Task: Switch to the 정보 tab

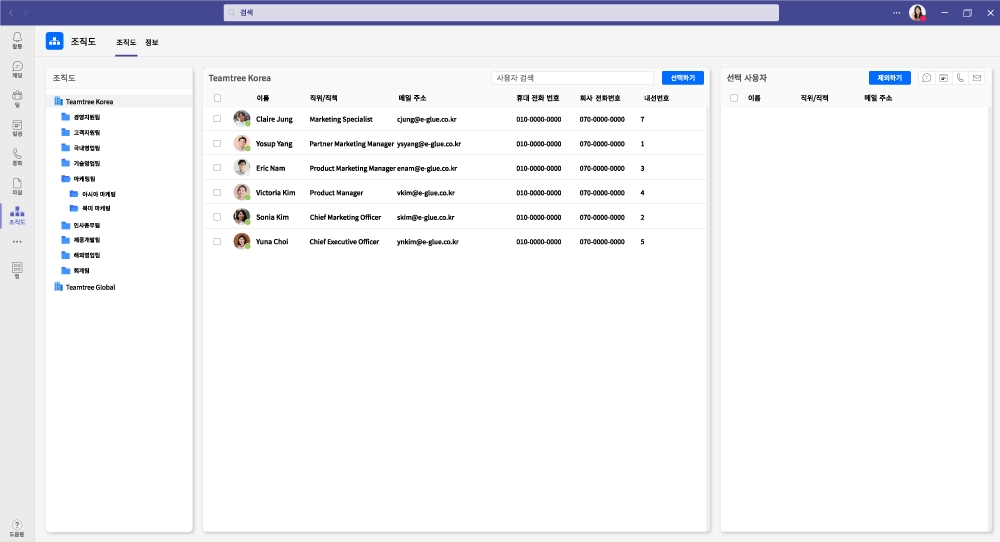Action: pyautogui.click(x=152, y=42)
